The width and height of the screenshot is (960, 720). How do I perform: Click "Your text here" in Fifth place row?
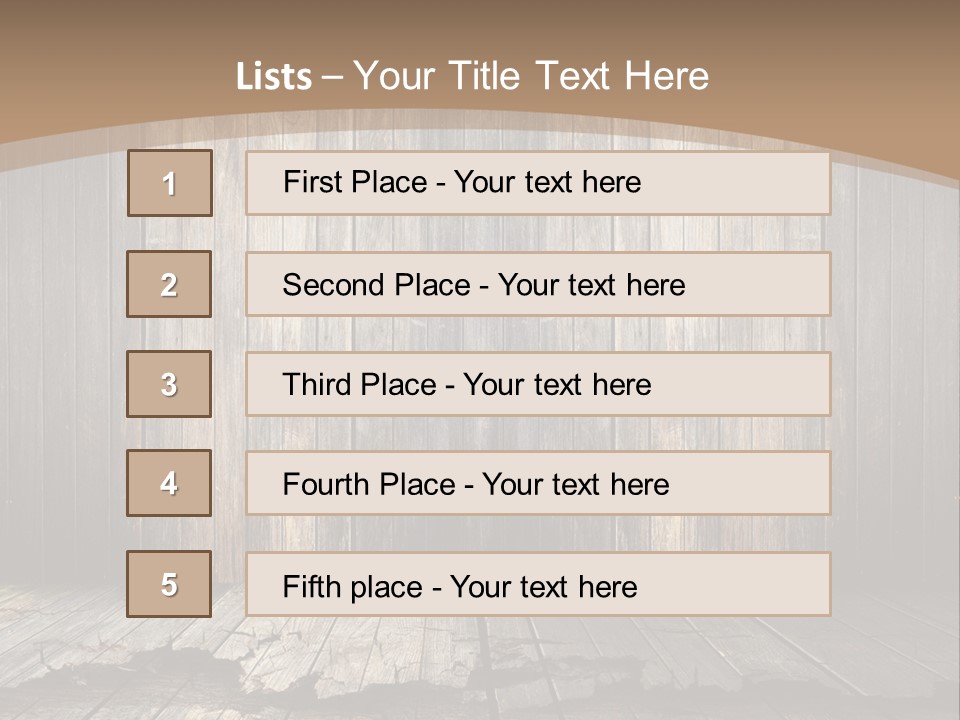tap(543, 586)
